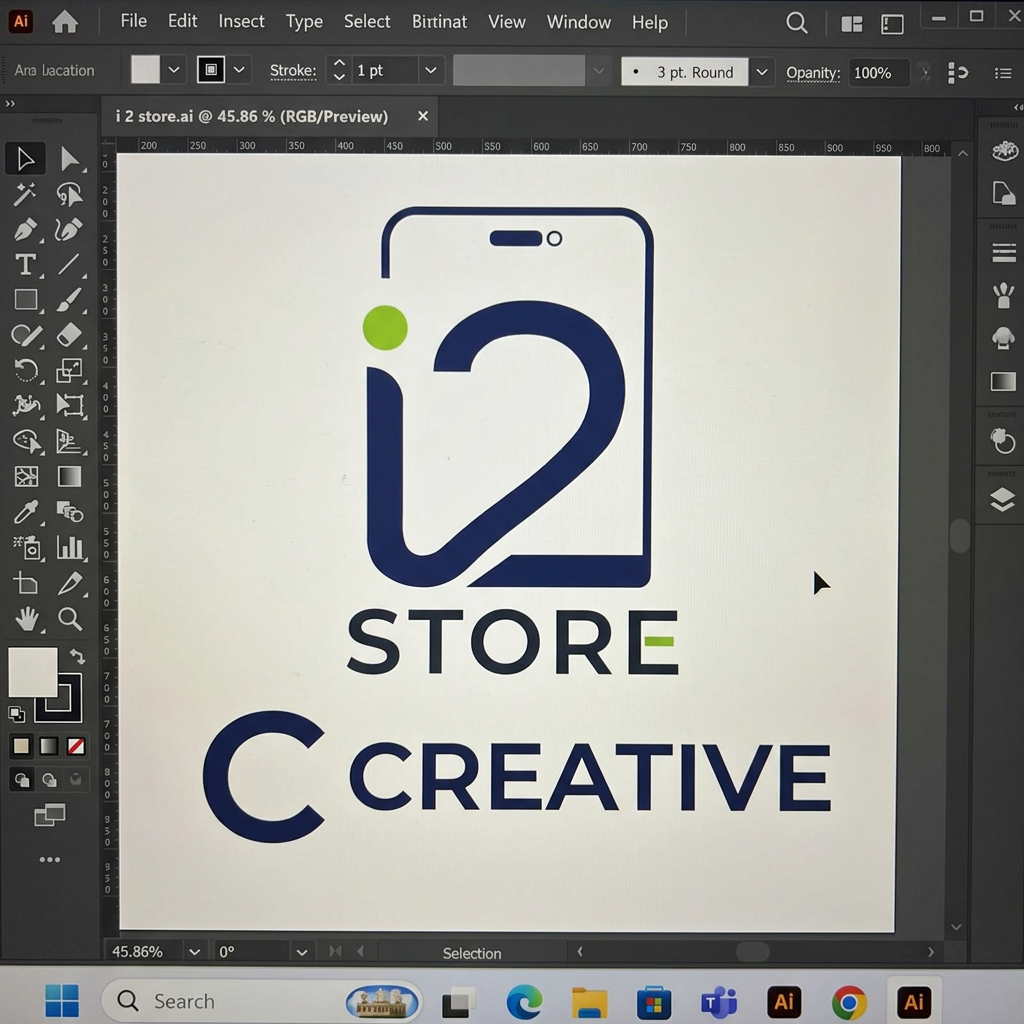
Task: Select the Hand tool
Action: pyautogui.click(x=27, y=618)
